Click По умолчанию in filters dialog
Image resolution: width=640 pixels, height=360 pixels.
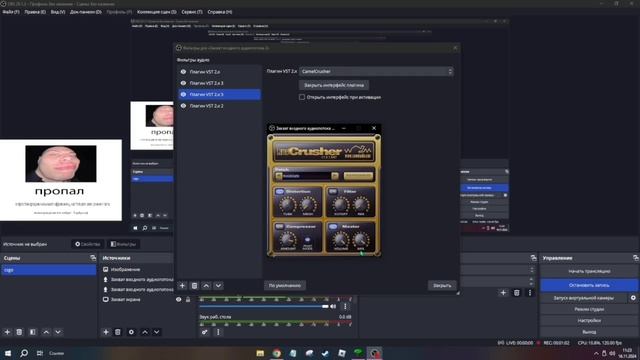[x=285, y=286]
